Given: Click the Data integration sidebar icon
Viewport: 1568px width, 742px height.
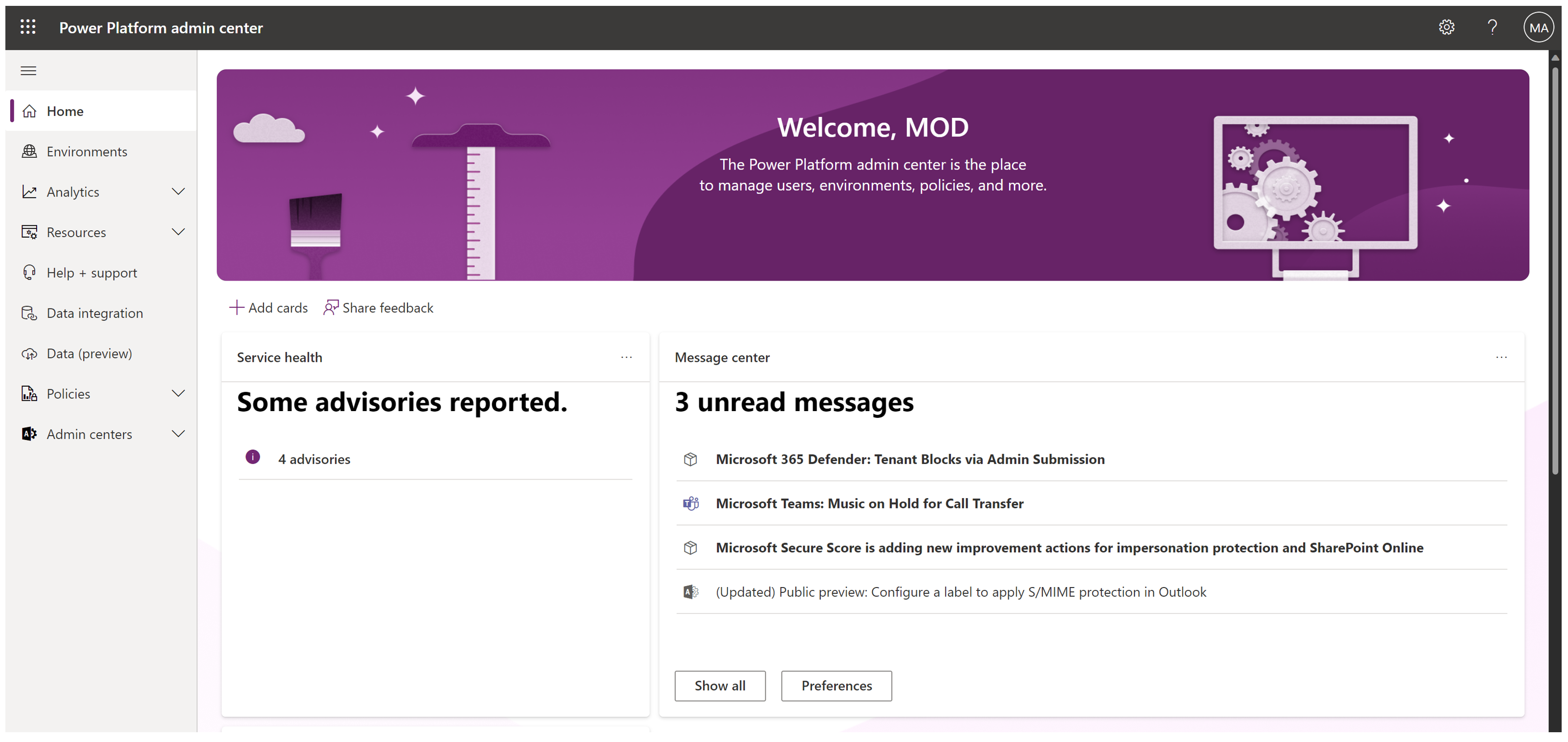Looking at the screenshot, I should 29,313.
